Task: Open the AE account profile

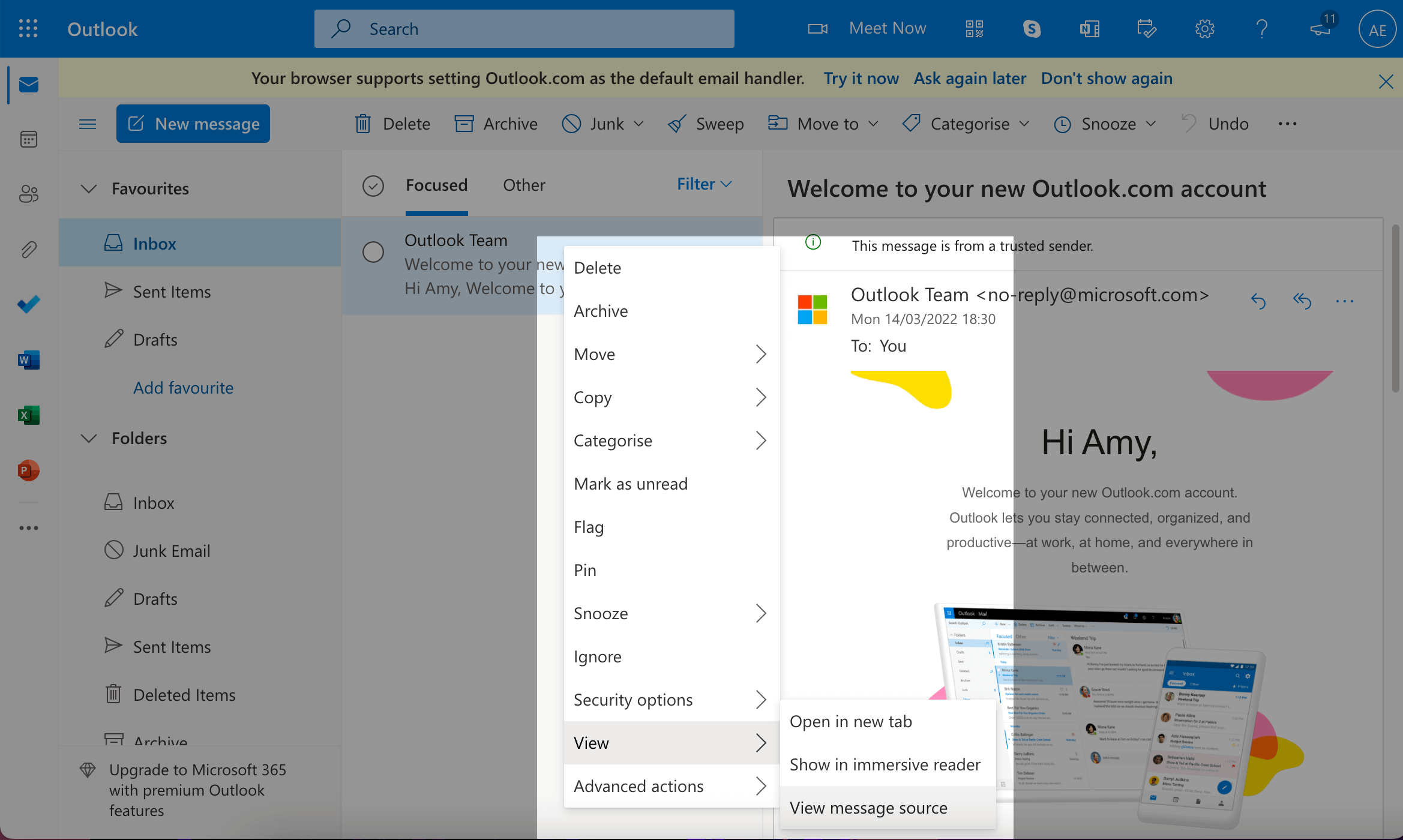Action: [x=1377, y=29]
